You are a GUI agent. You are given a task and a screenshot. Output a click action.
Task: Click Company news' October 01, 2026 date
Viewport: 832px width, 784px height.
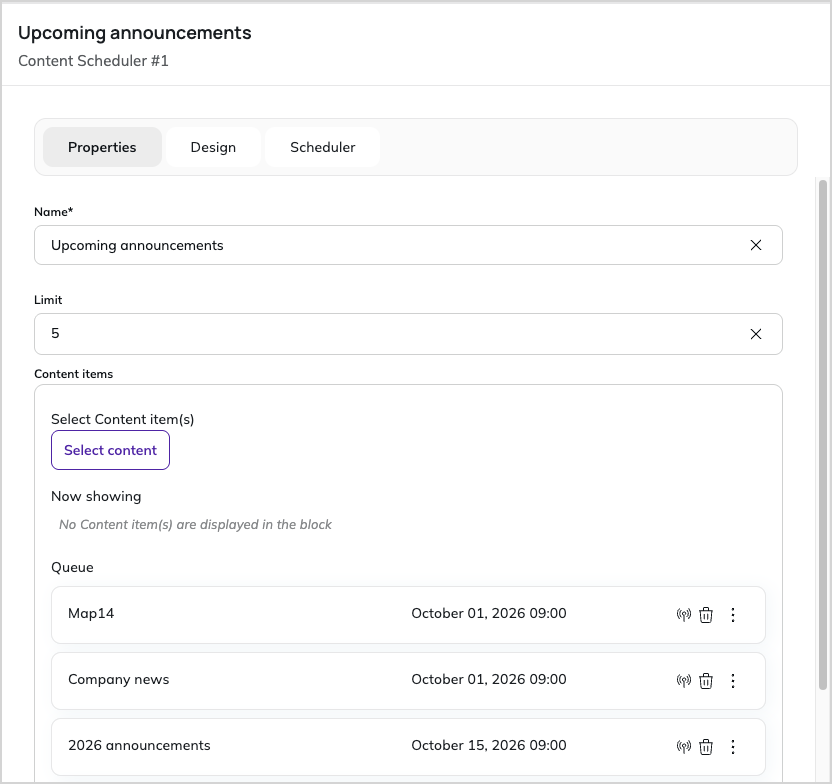pyautogui.click(x=489, y=680)
